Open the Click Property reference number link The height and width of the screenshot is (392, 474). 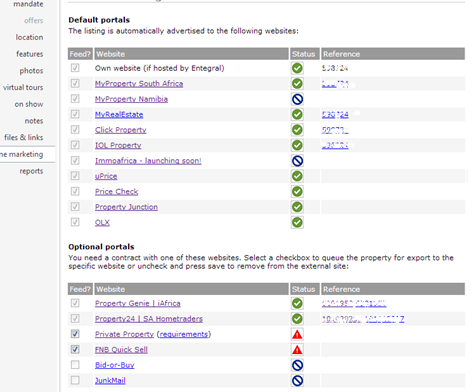335,130
